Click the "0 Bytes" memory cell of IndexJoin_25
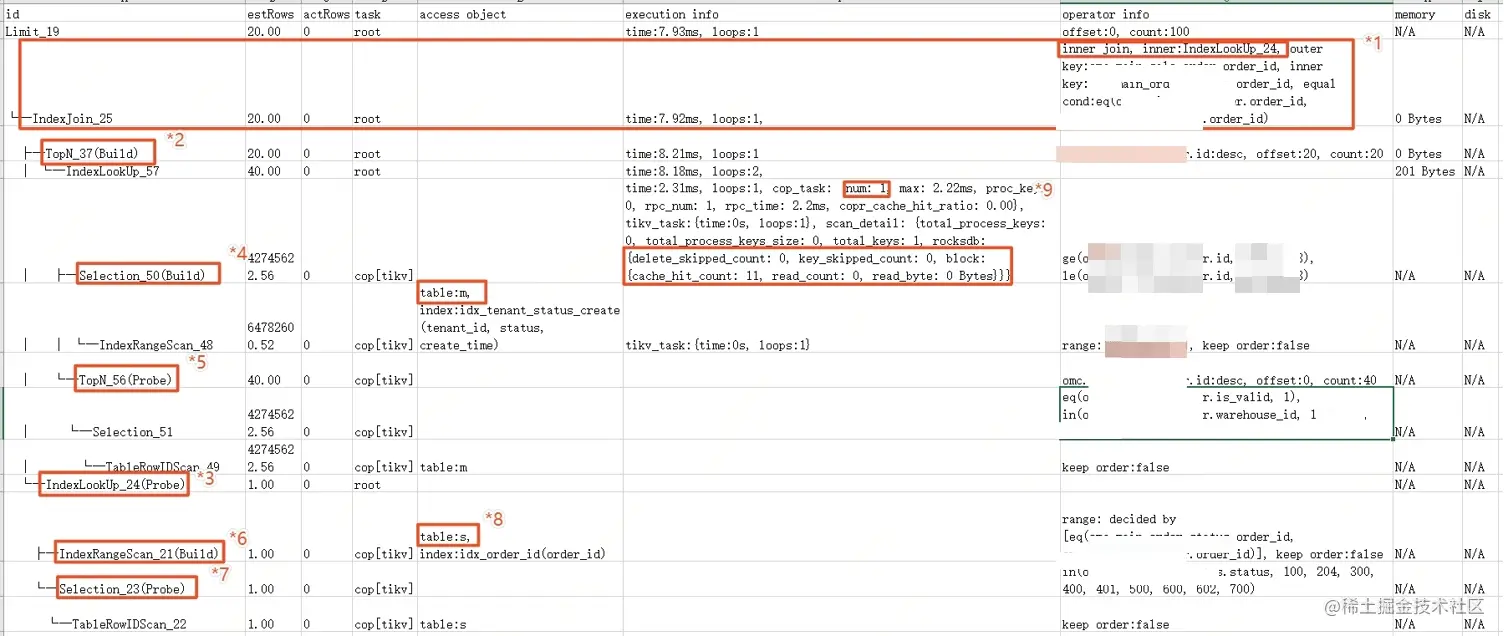 [1426, 83]
